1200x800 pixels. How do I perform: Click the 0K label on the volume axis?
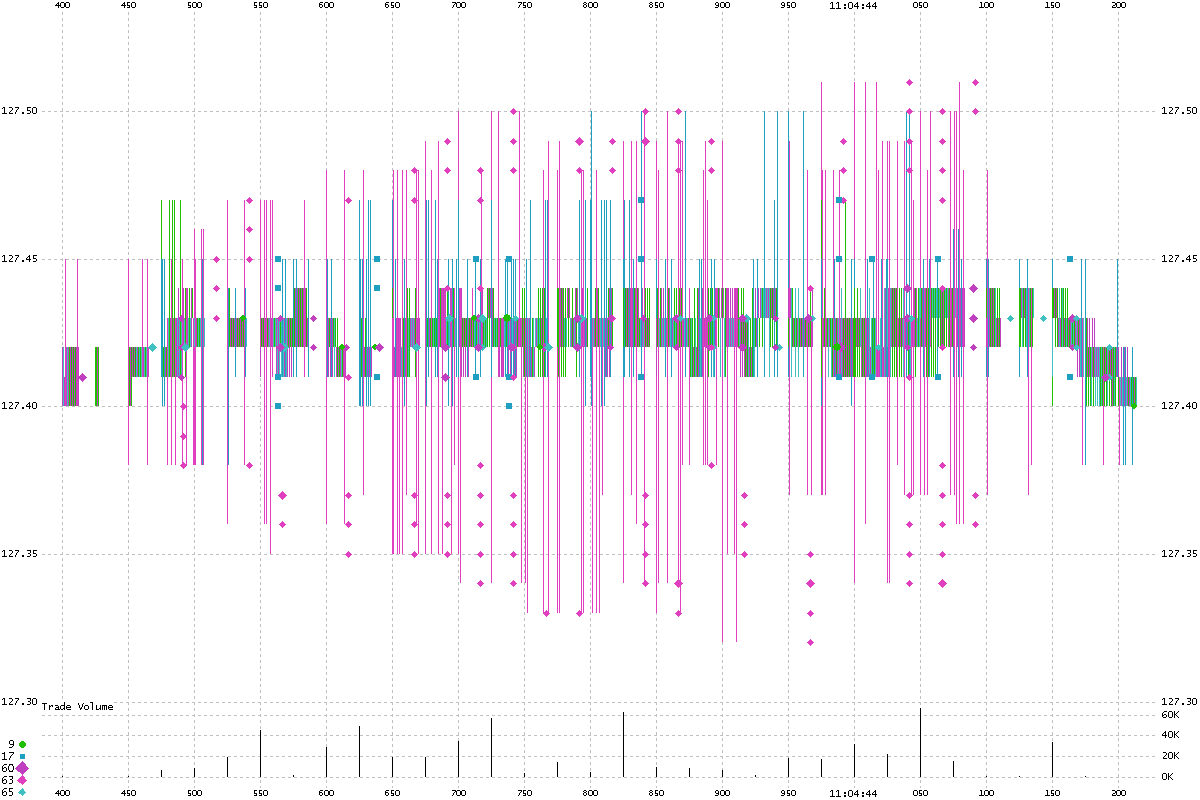click(x=1168, y=777)
